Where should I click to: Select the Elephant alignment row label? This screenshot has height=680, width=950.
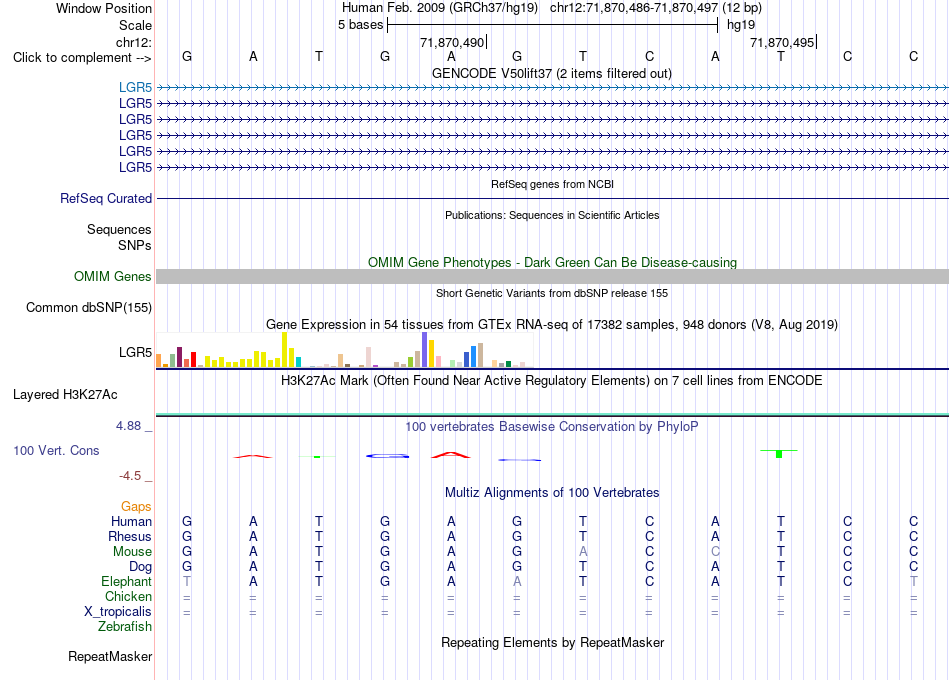[126, 581]
